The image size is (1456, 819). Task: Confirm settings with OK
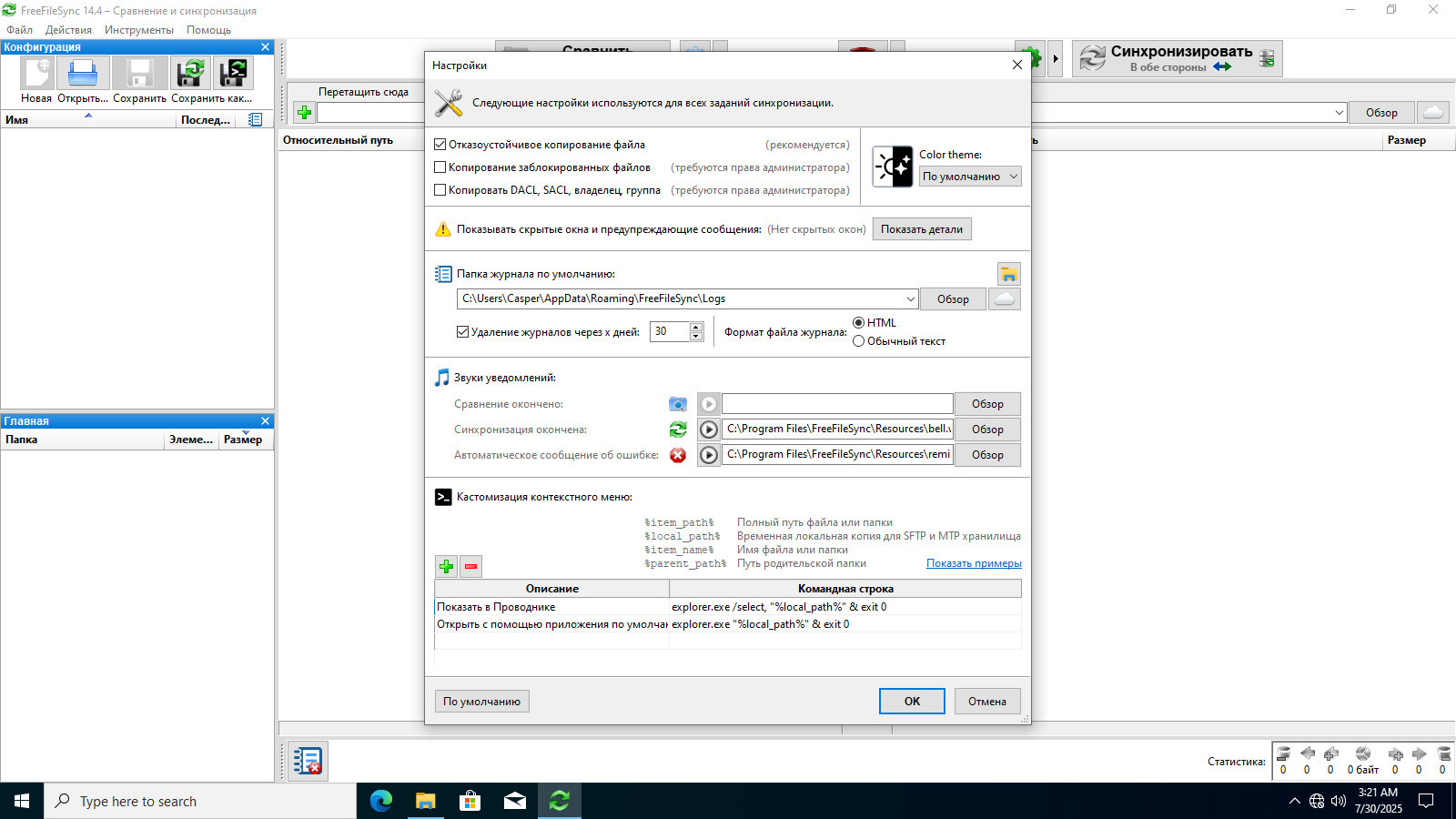click(x=912, y=702)
